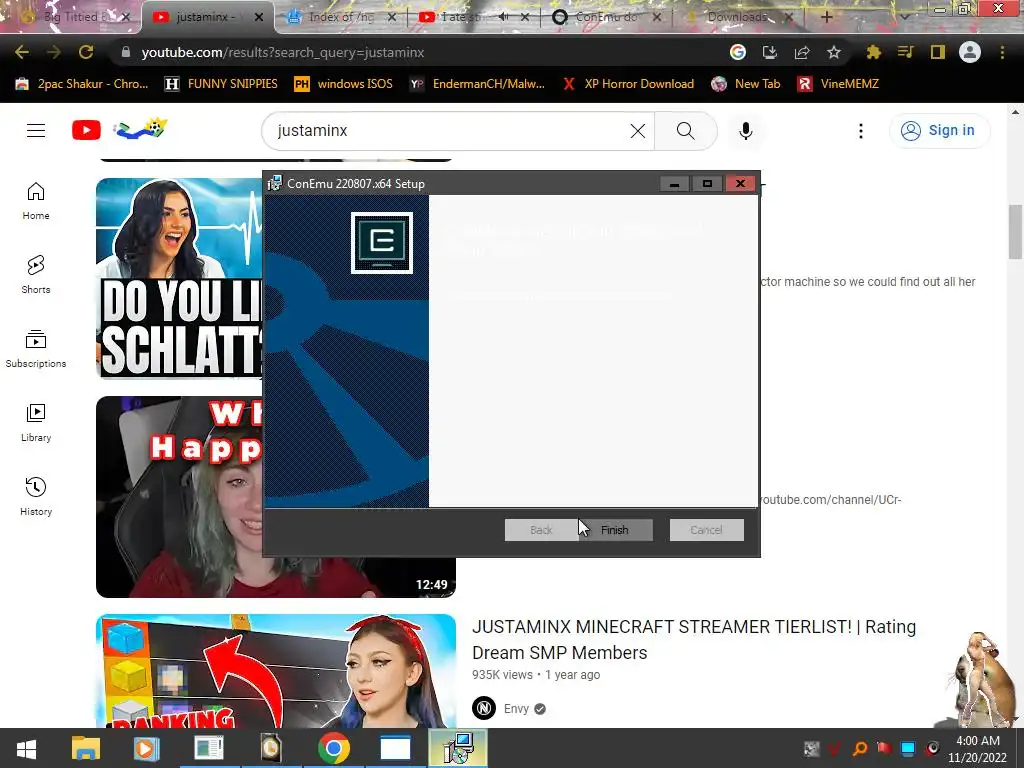Click the browser forward arrow
Image resolution: width=1024 pixels, height=768 pixels.
coord(54,52)
